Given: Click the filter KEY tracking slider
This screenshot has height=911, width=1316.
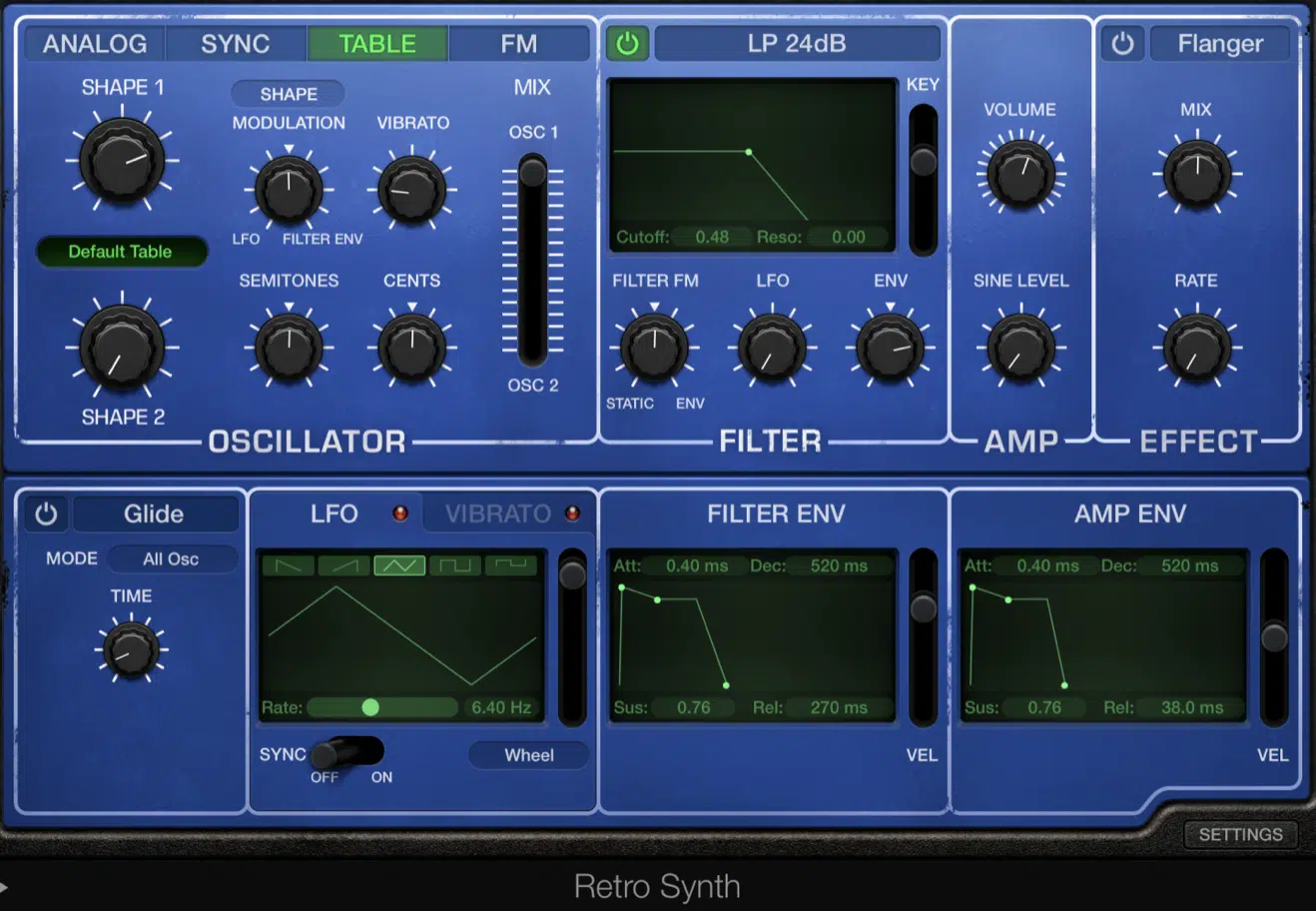Looking at the screenshot, I should coord(924,160).
